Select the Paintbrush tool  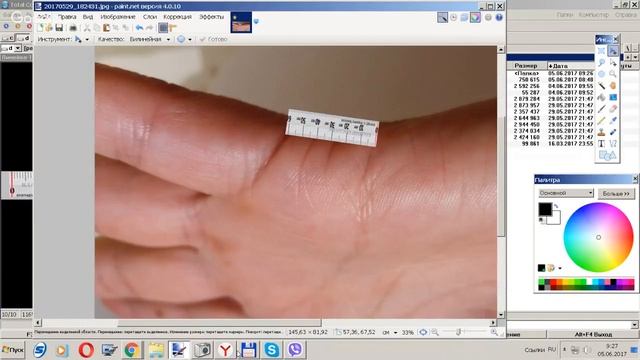[601, 109]
